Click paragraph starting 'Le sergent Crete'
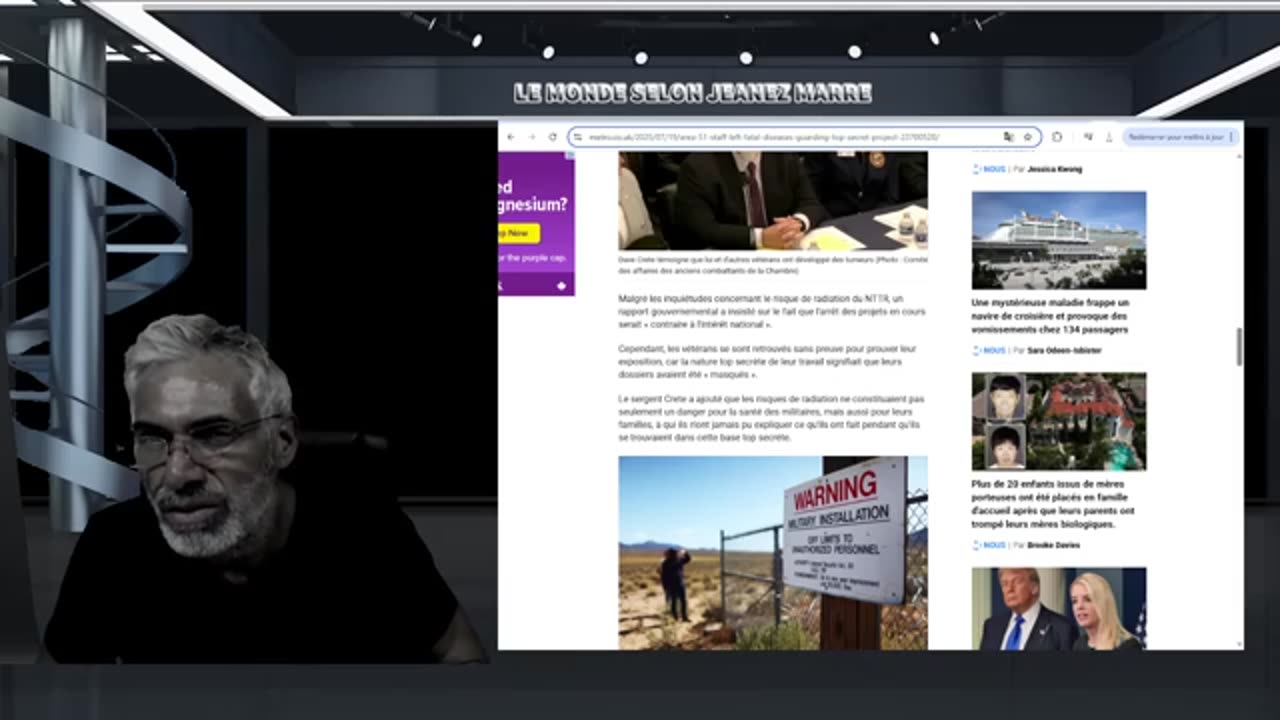Screen dimensions: 1280x720 click(x=771, y=418)
